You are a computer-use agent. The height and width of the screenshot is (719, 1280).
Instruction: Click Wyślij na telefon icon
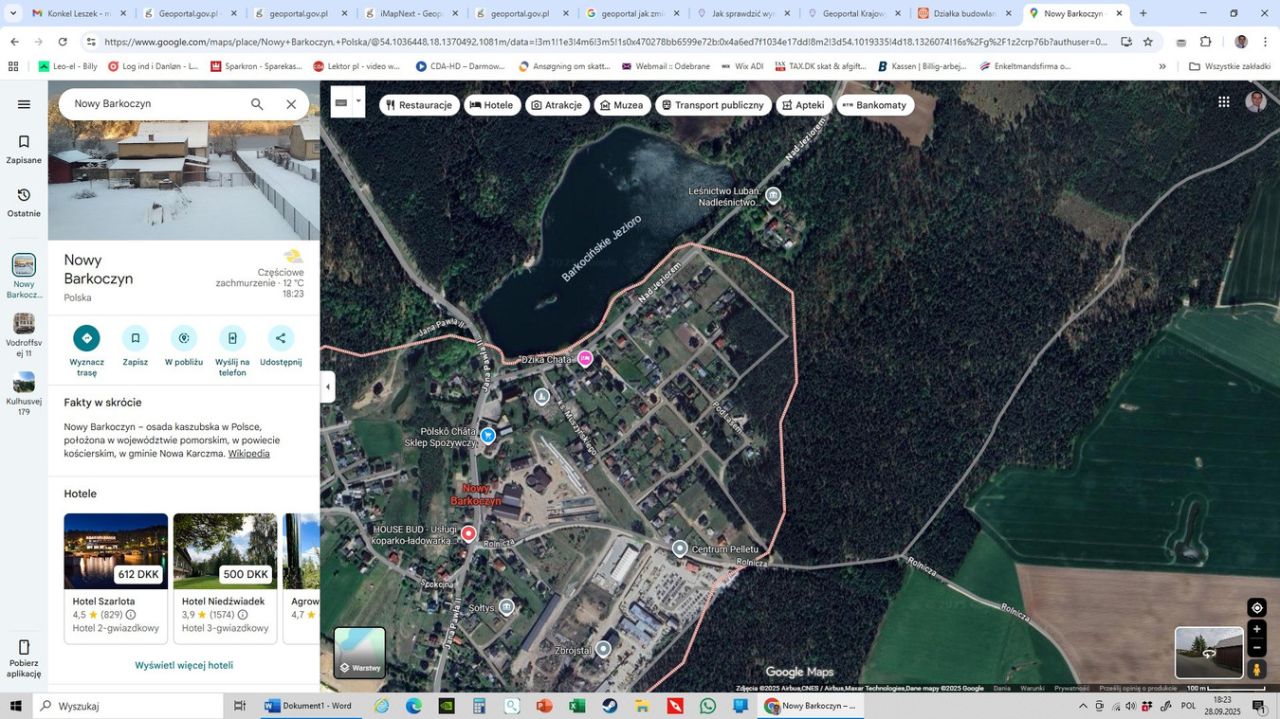(232, 338)
